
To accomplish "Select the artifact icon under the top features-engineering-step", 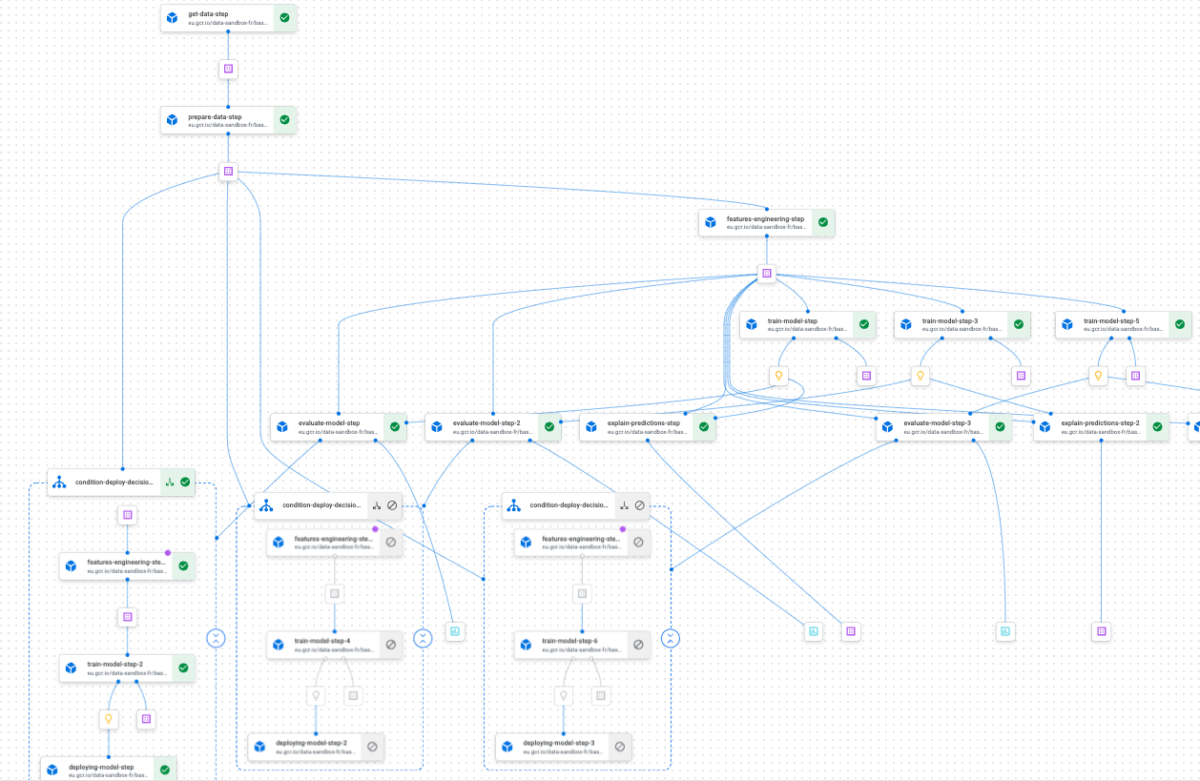I will (x=767, y=273).
